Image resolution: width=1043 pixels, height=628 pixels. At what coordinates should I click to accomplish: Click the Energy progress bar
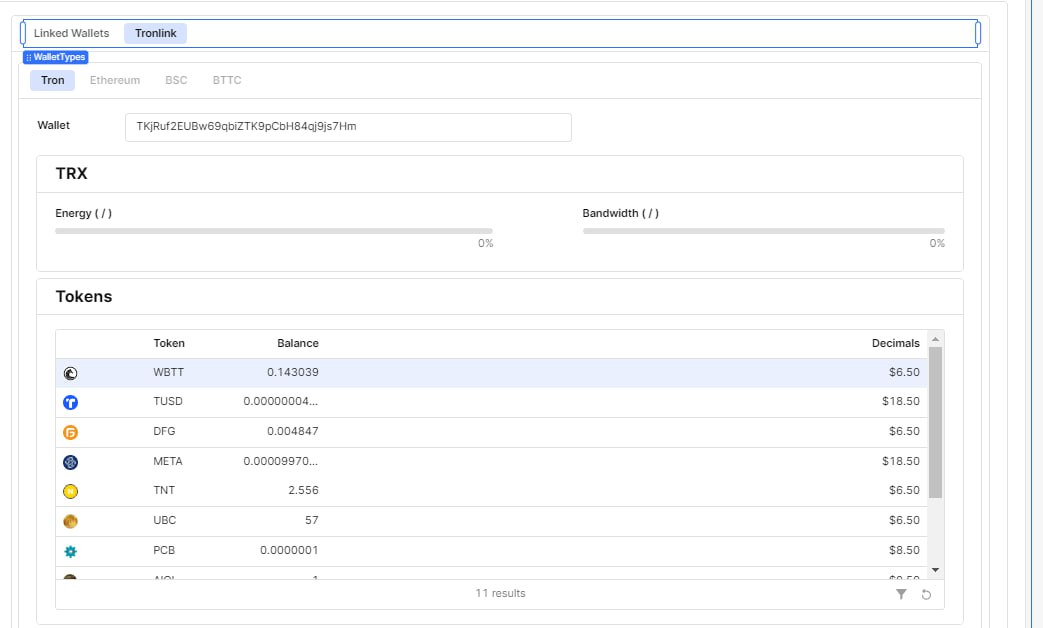(x=274, y=231)
